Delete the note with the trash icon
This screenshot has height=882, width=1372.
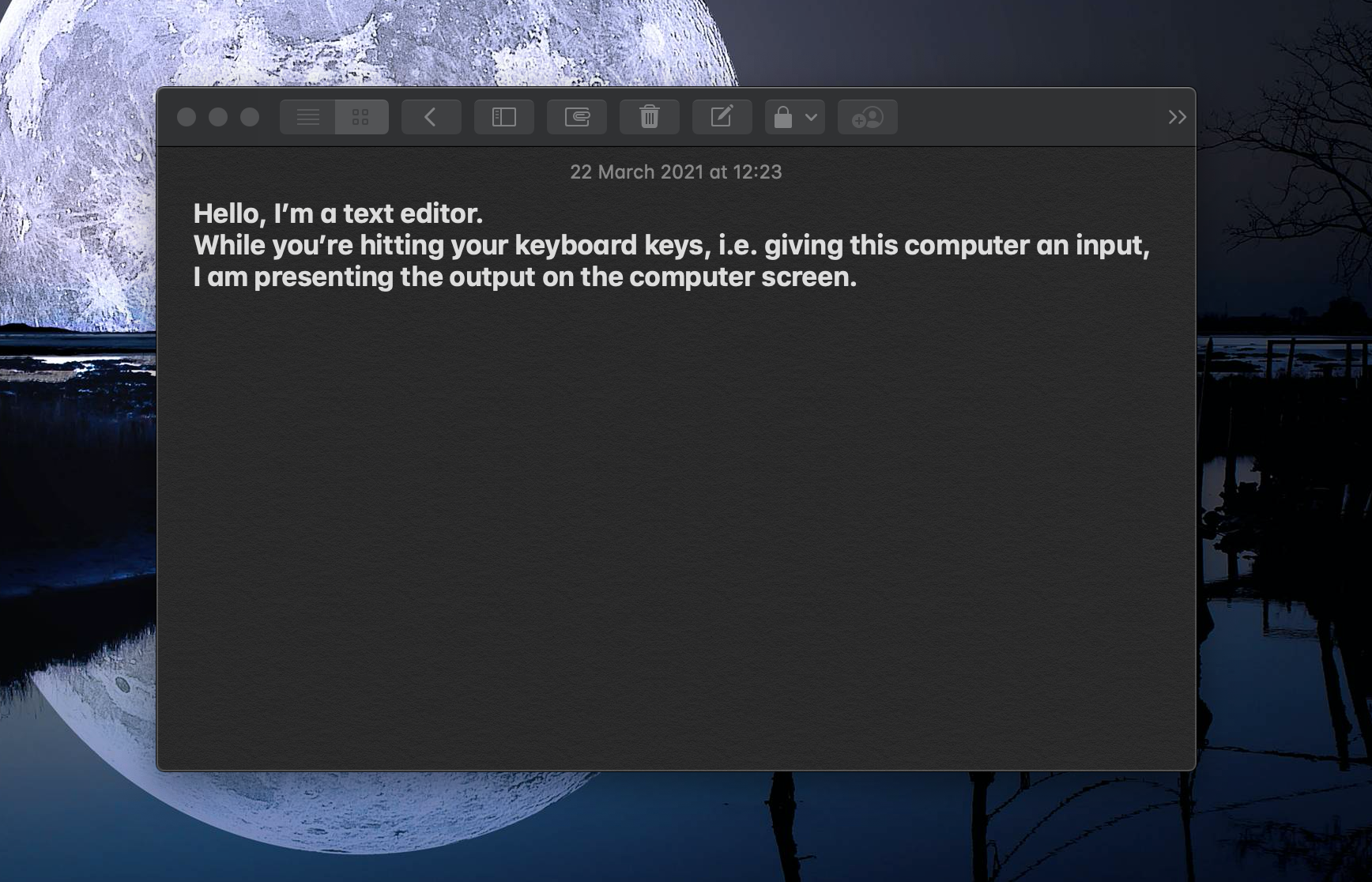[649, 117]
